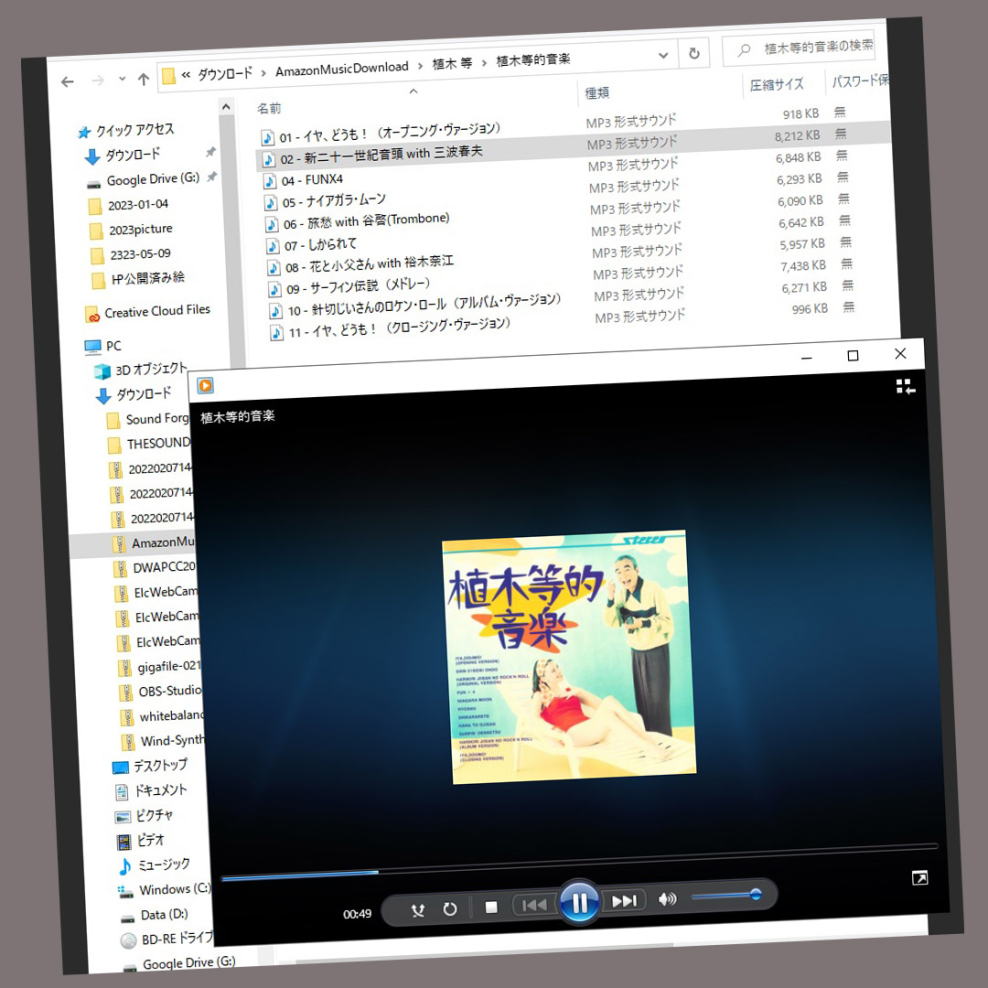Screen dimensions: 988x988
Task: Open the Windows (C:) drive
Action: [164, 890]
